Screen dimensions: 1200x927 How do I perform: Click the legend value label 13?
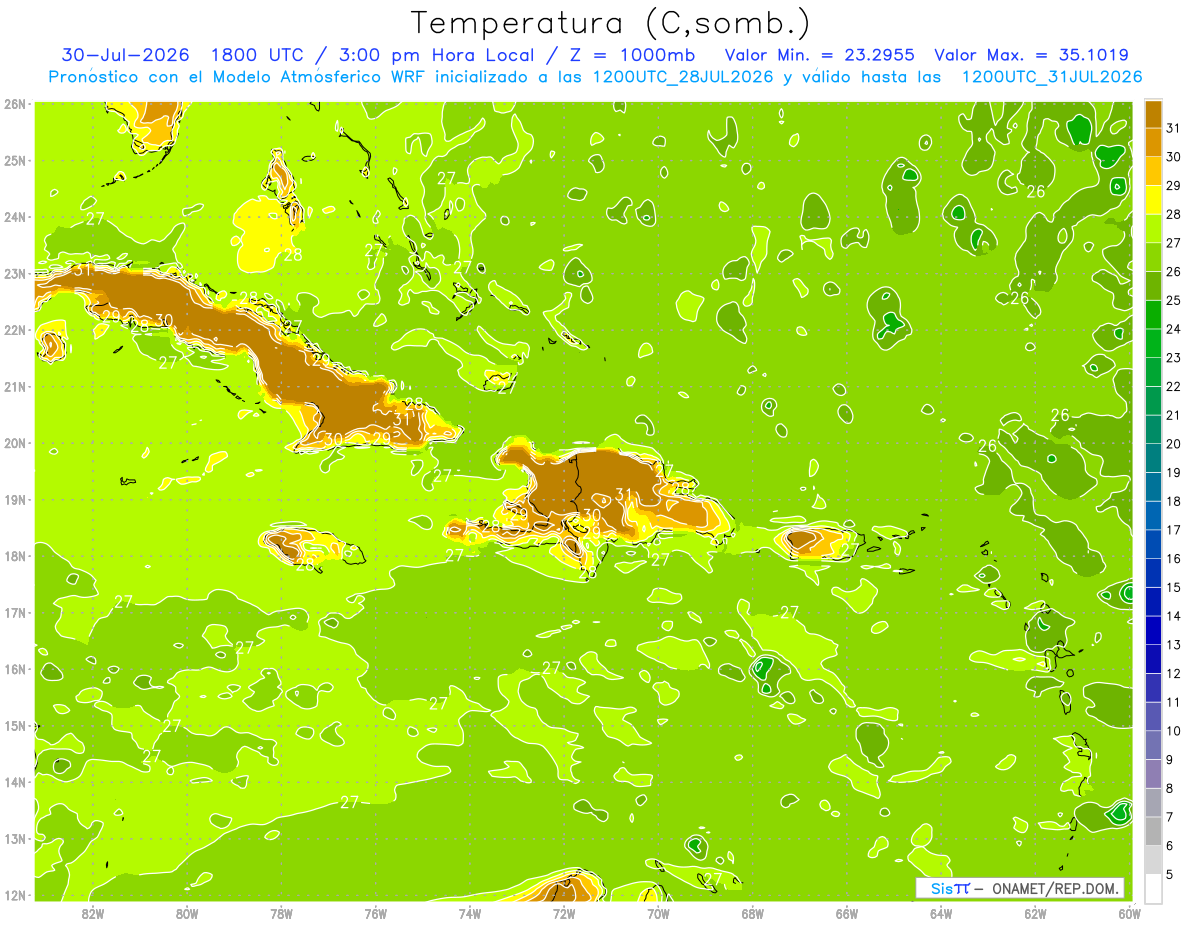pyautogui.click(x=1174, y=645)
